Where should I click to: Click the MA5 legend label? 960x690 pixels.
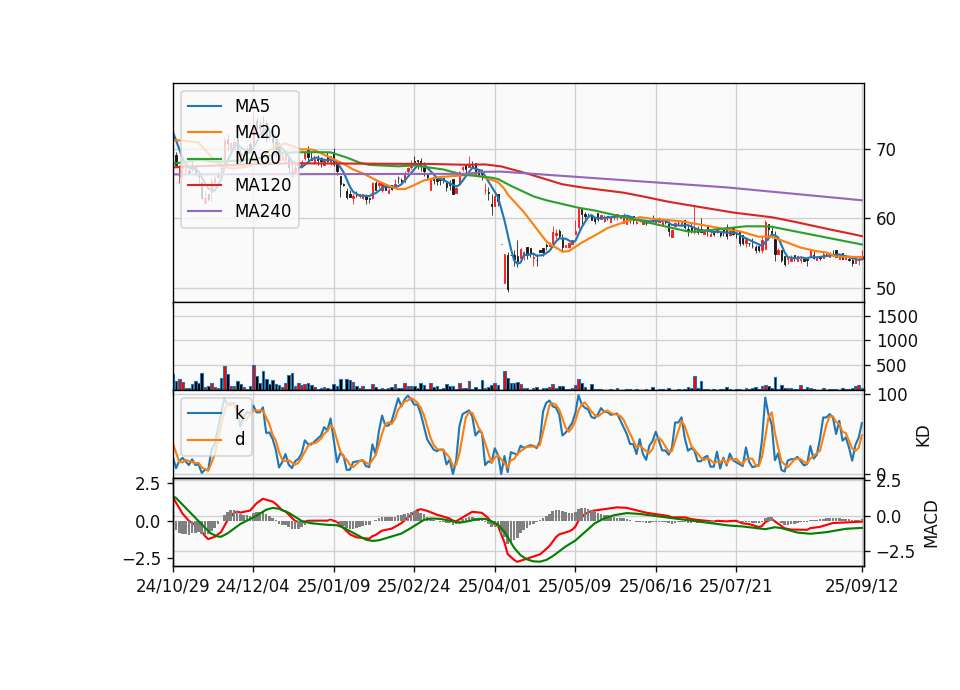pyautogui.click(x=252, y=106)
